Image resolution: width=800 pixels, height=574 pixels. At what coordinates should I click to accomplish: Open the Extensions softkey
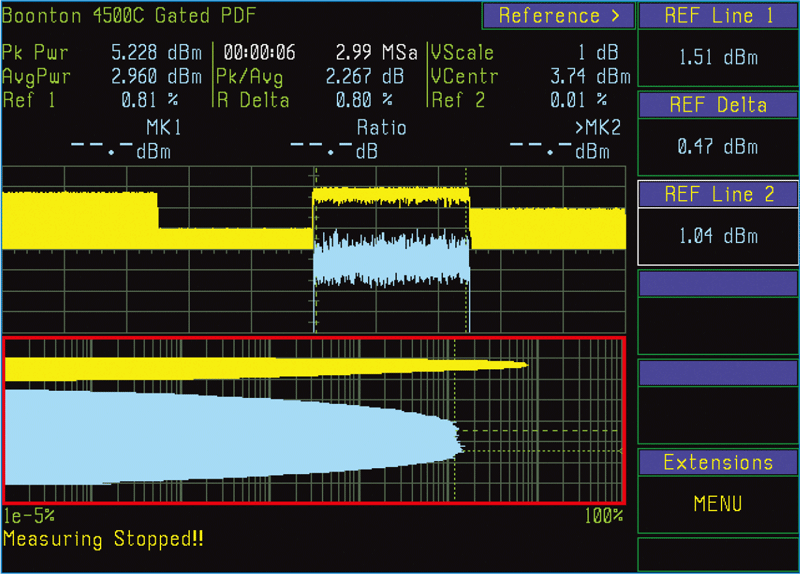(718, 462)
